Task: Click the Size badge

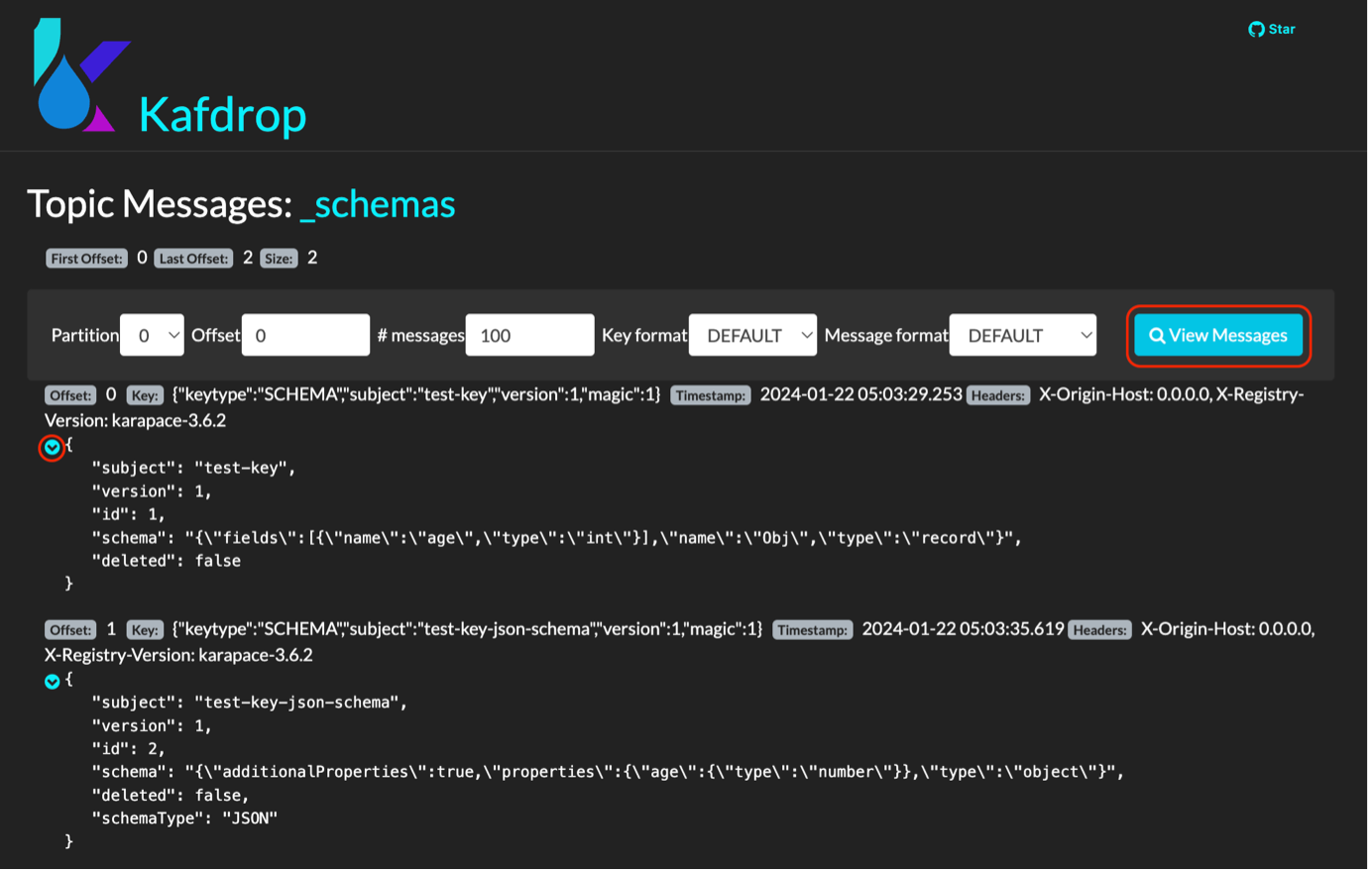Action: click(279, 259)
